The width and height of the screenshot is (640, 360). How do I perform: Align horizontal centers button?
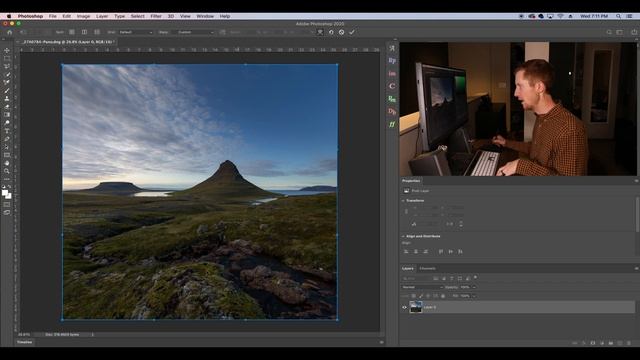pos(416,252)
